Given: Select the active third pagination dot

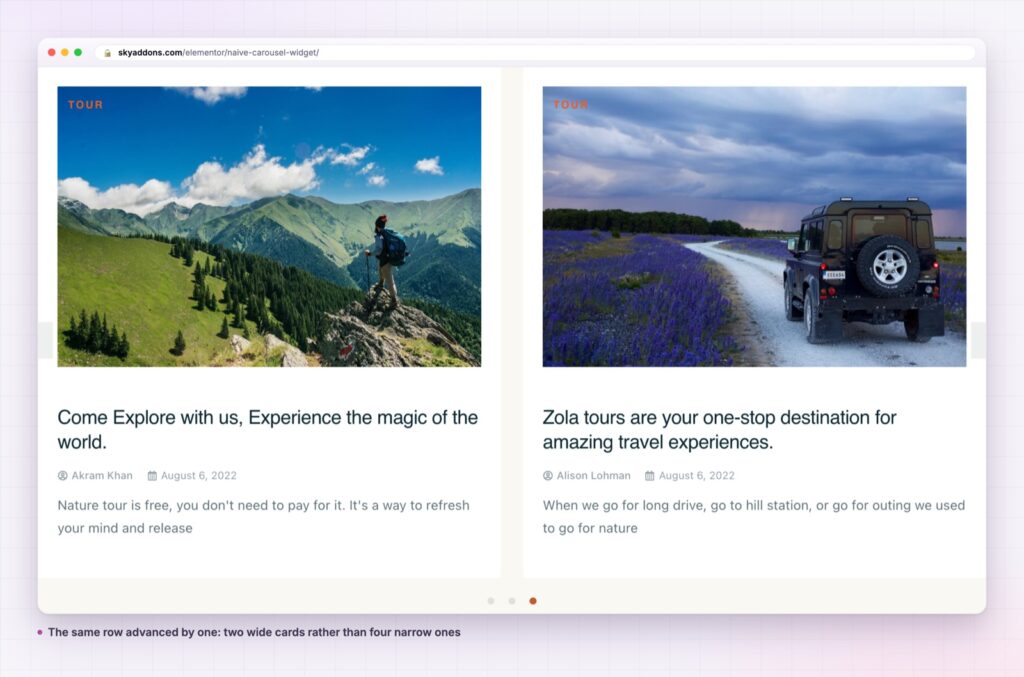Looking at the screenshot, I should [x=533, y=601].
